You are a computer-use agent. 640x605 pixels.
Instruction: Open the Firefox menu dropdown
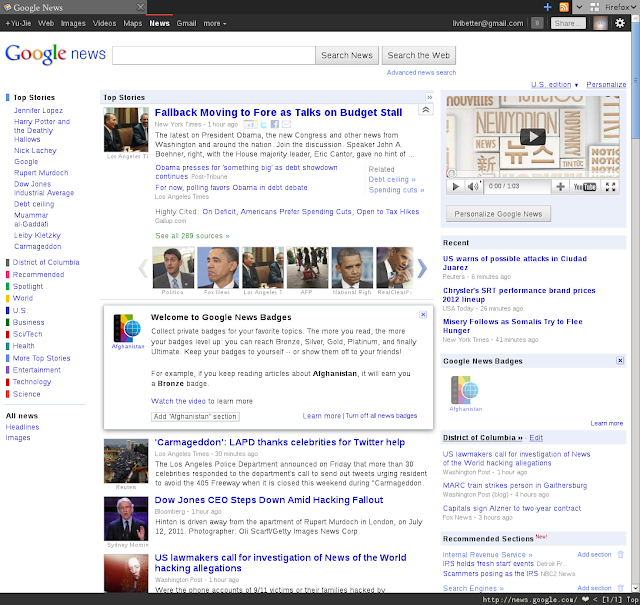click(x=620, y=7)
